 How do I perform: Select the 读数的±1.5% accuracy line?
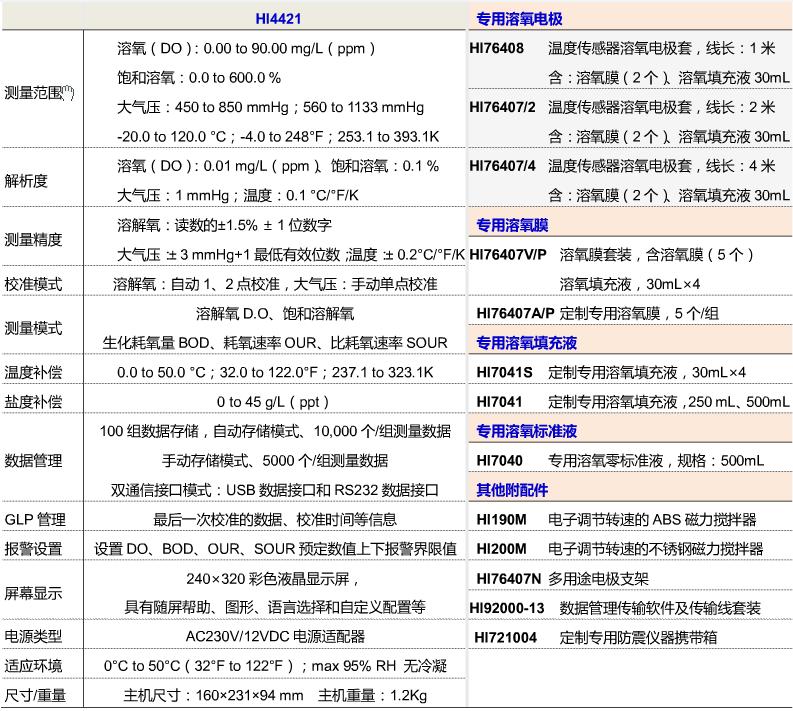(225, 225)
